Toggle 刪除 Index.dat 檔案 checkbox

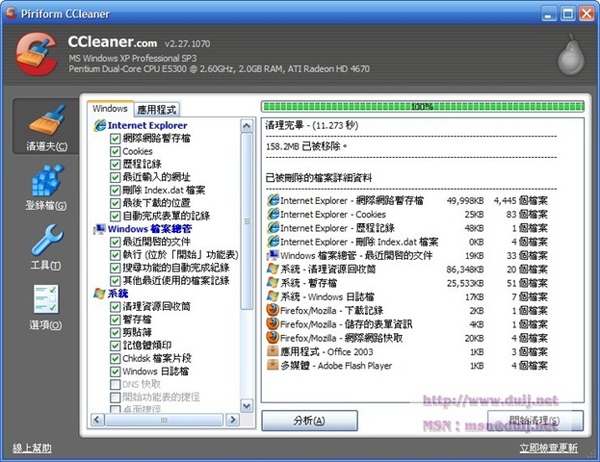(115, 191)
